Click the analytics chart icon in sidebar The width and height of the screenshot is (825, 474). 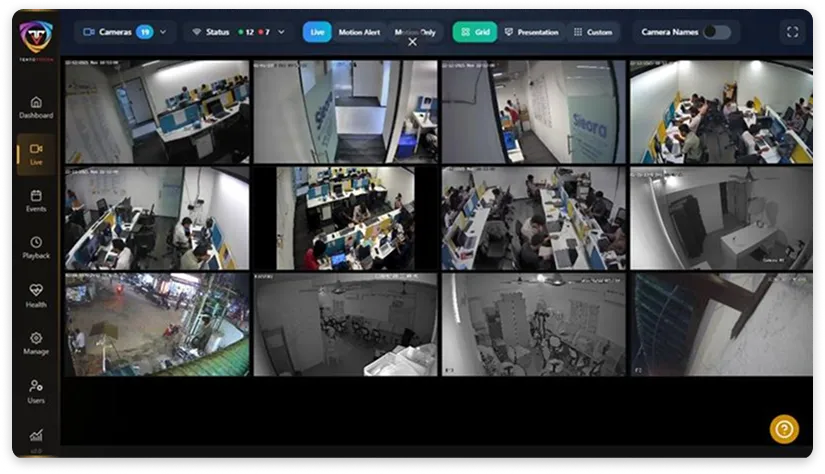36,435
